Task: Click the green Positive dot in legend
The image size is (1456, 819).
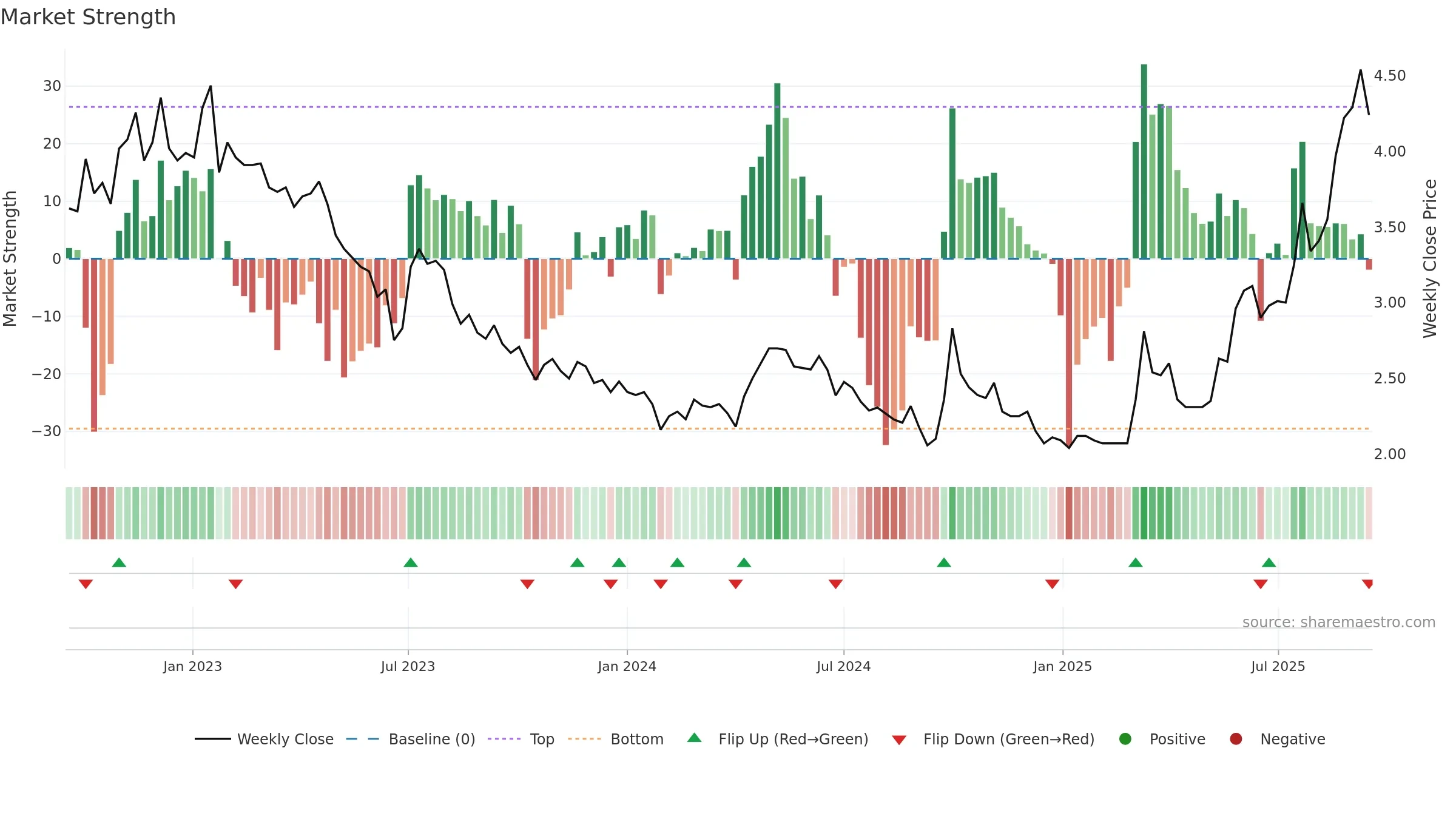Action: pos(1125,739)
